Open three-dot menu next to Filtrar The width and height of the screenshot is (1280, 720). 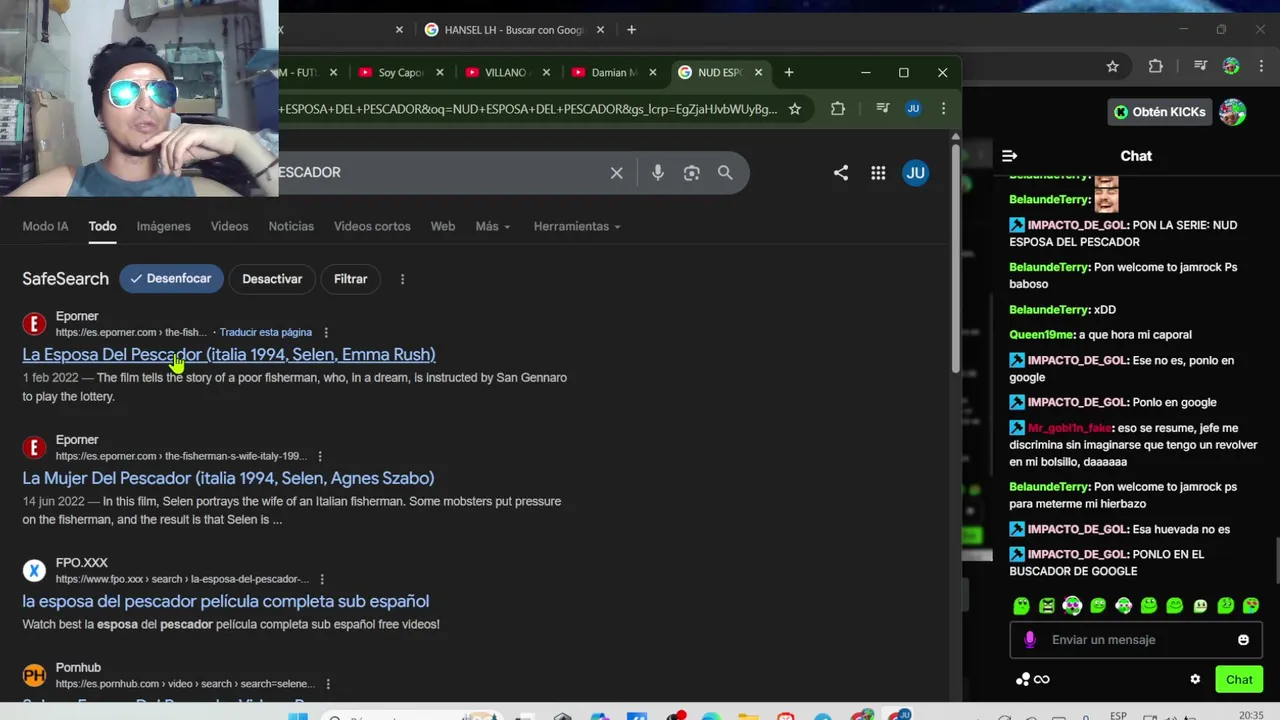point(402,279)
